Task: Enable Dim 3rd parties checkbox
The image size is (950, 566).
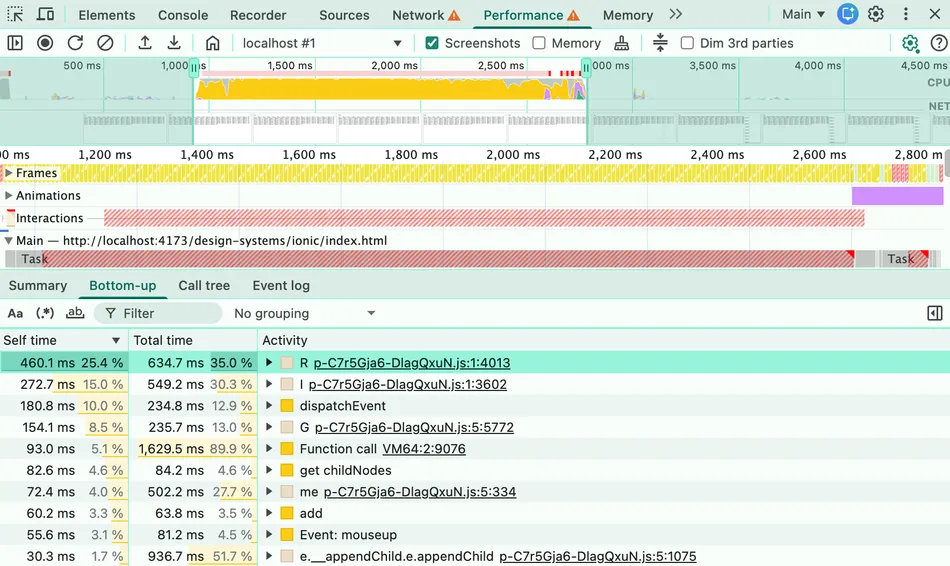Action: (x=687, y=43)
